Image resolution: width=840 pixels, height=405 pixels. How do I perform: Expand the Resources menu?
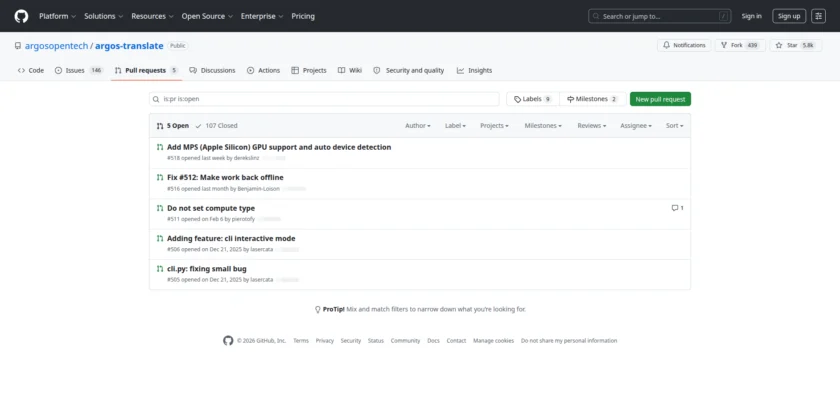152,16
